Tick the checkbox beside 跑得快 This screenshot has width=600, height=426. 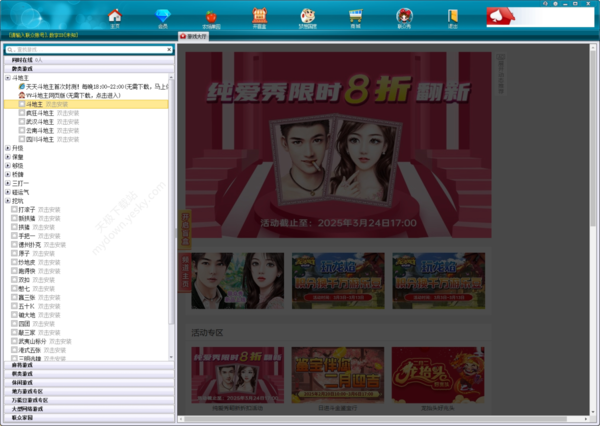(14, 271)
